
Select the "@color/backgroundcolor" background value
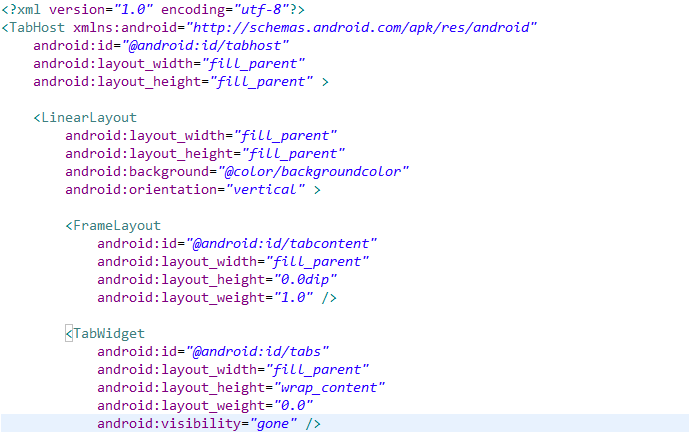coord(314,171)
